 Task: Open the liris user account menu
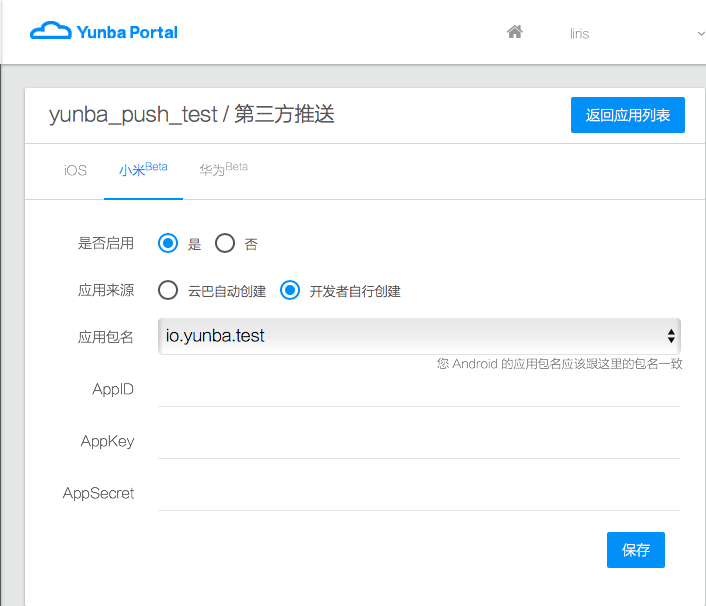tap(579, 34)
